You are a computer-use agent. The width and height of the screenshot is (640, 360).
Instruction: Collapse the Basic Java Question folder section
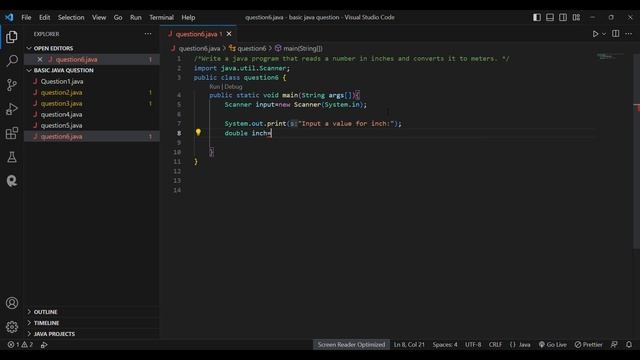pyautogui.click(x=92, y=70)
